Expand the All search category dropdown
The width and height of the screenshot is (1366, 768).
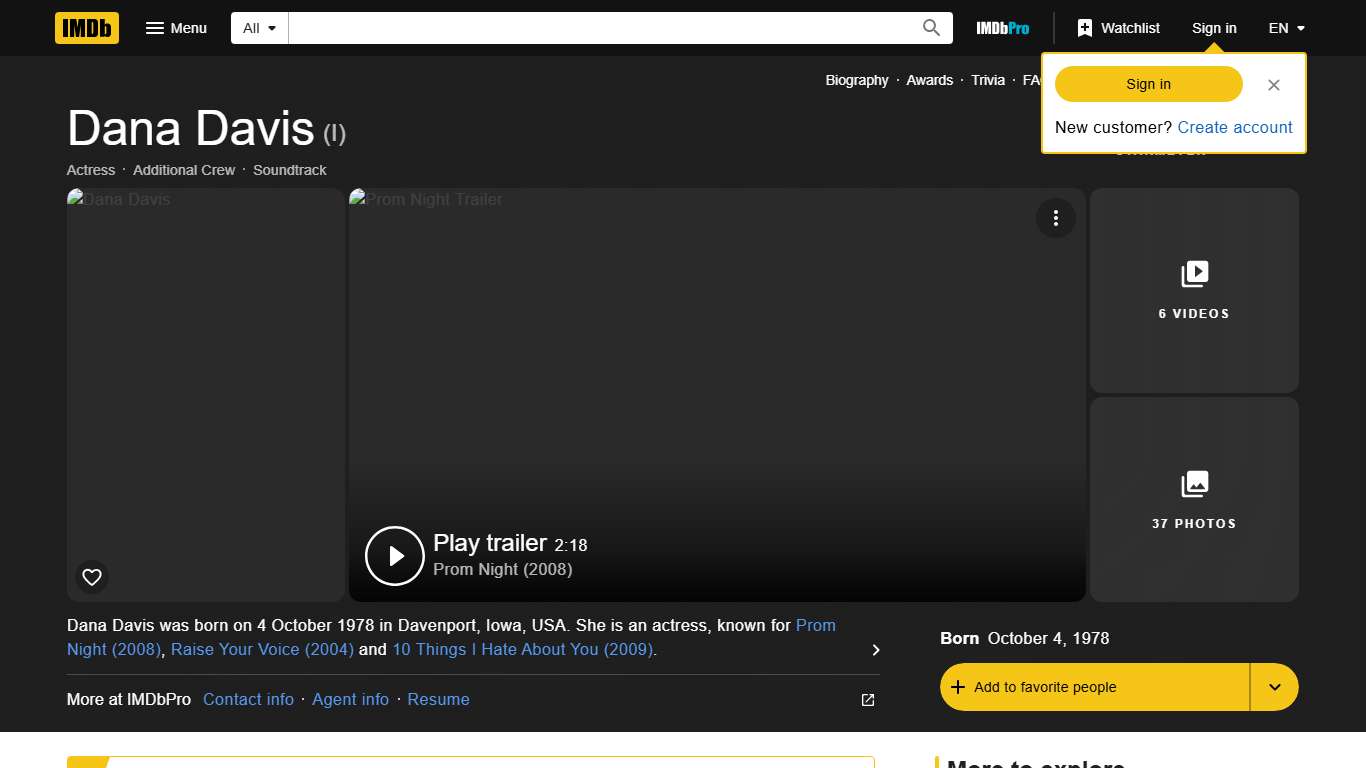tap(260, 28)
